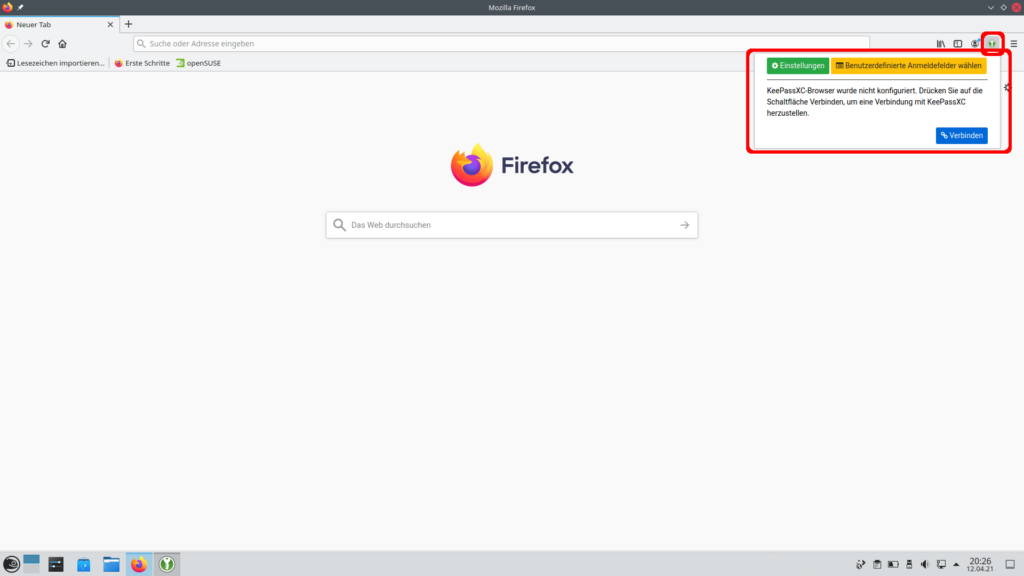The image size is (1024, 576).
Task: Open the Dolphin file manager icon
Action: coord(111,564)
